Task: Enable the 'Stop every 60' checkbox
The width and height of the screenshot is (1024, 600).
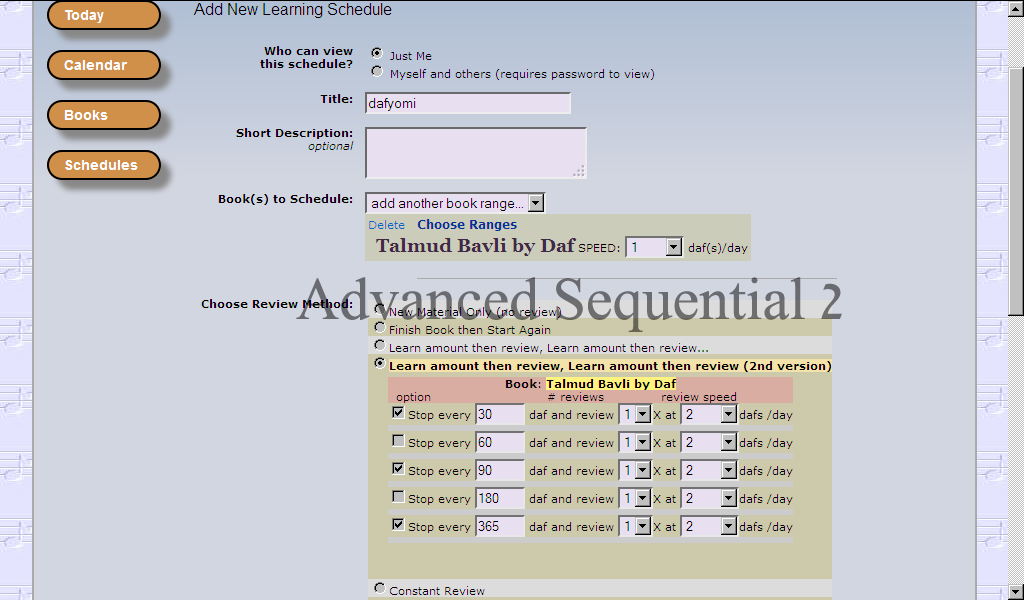Action: click(x=398, y=440)
